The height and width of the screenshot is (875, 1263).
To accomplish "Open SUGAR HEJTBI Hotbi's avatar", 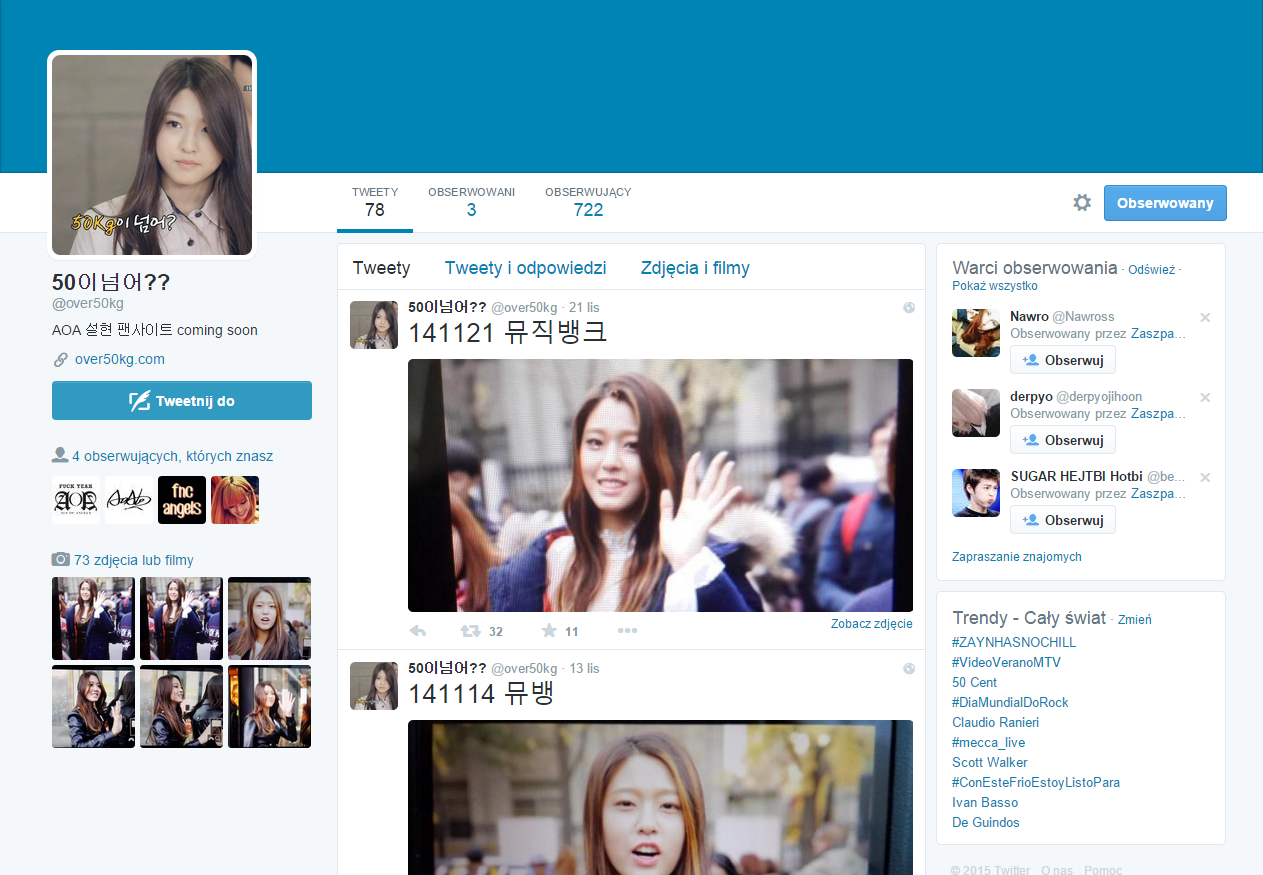I will 976,493.
